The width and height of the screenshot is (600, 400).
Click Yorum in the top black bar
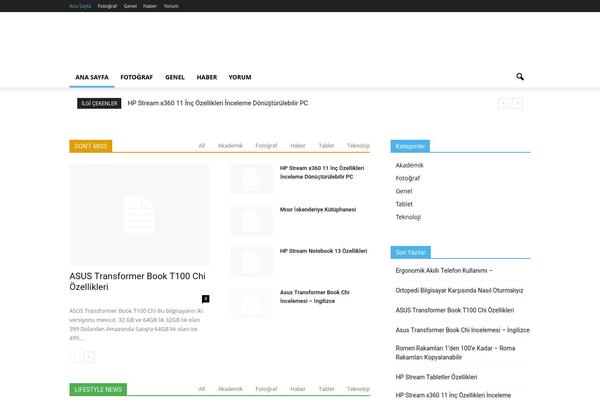[x=171, y=6]
